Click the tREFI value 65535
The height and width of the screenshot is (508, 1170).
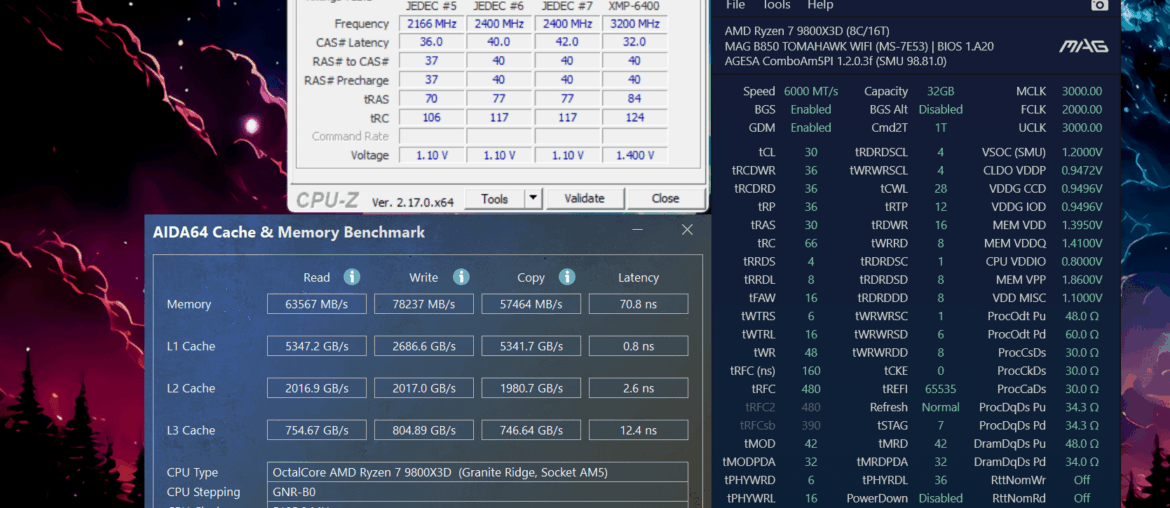[940, 389]
